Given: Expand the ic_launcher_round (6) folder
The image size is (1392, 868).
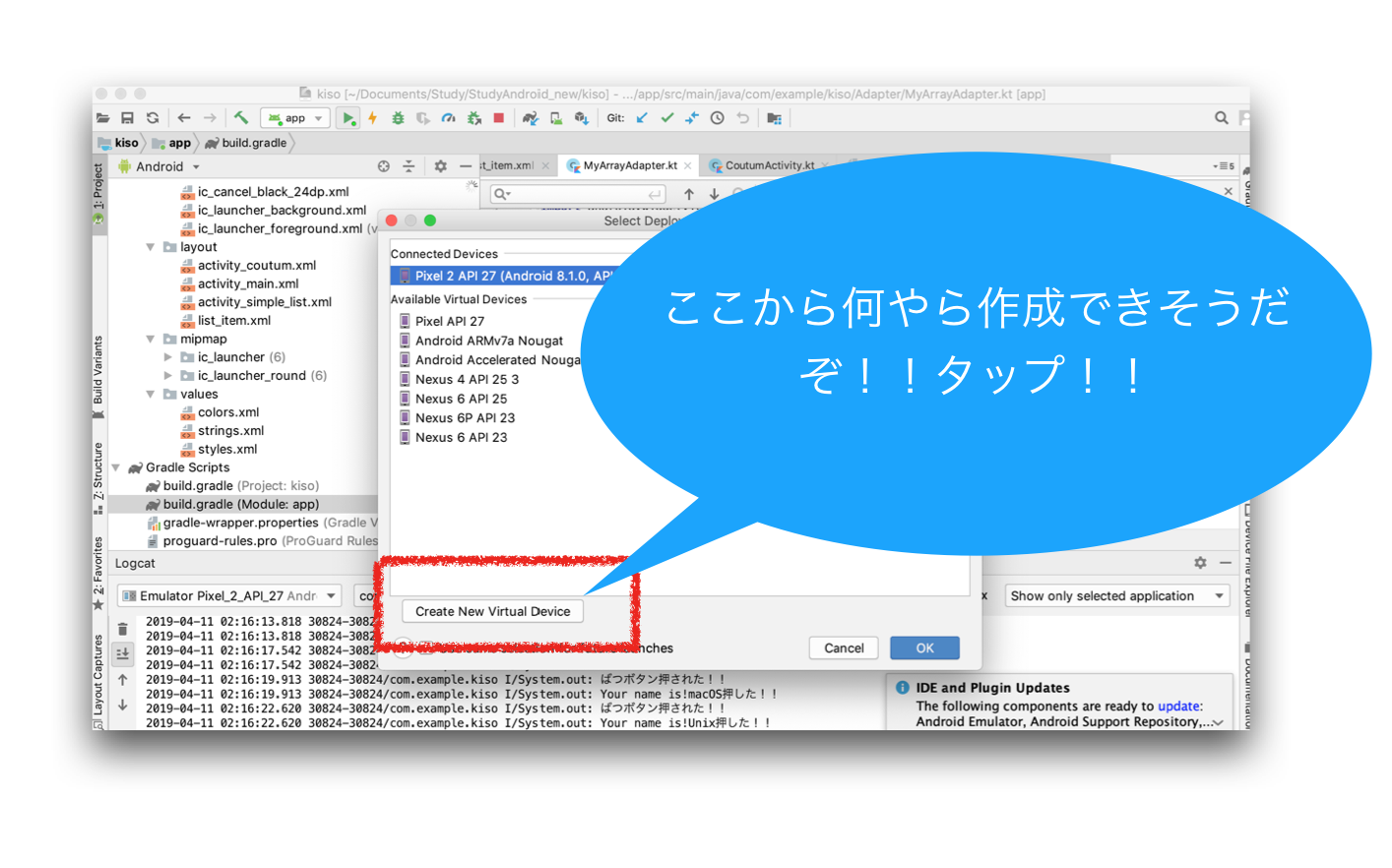Looking at the screenshot, I should coord(167,376).
